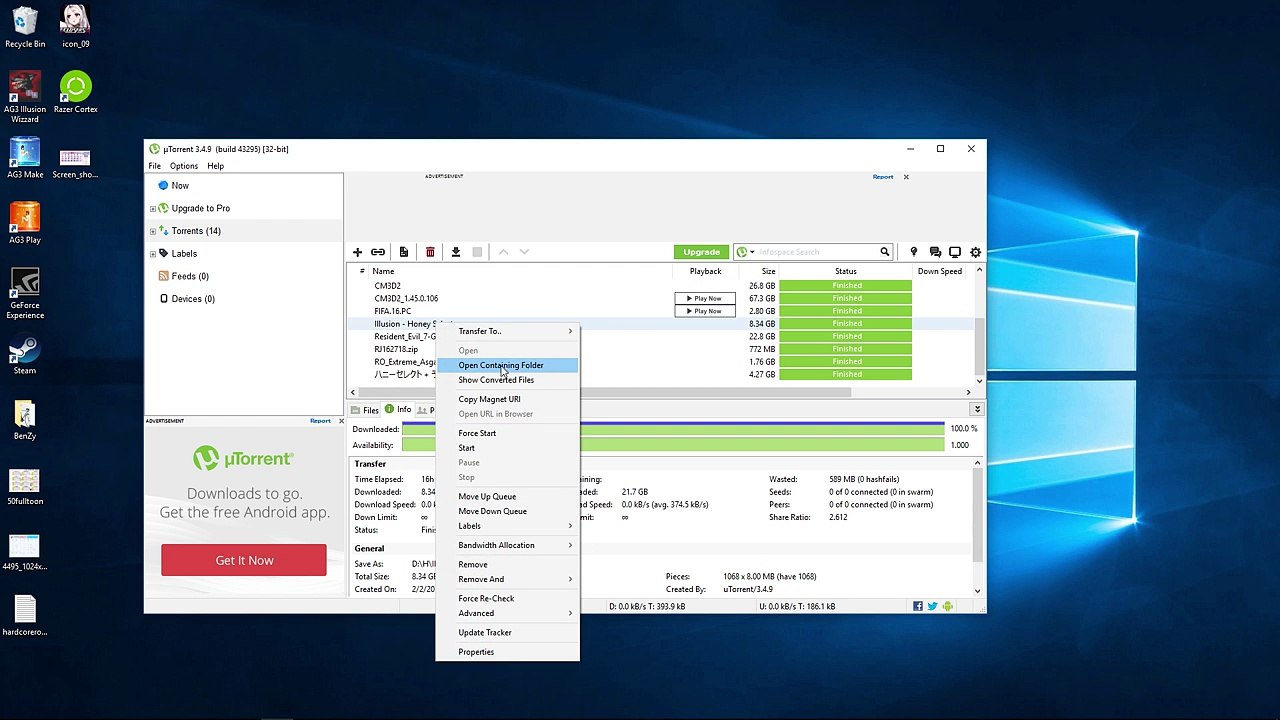Click the chat bubbles icon in toolbar
This screenshot has height=720, width=1280.
[x=935, y=252]
